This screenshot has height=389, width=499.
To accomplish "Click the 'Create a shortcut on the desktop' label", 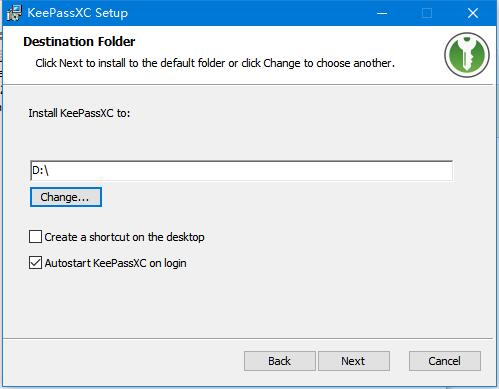I will (x=124, y=237).
